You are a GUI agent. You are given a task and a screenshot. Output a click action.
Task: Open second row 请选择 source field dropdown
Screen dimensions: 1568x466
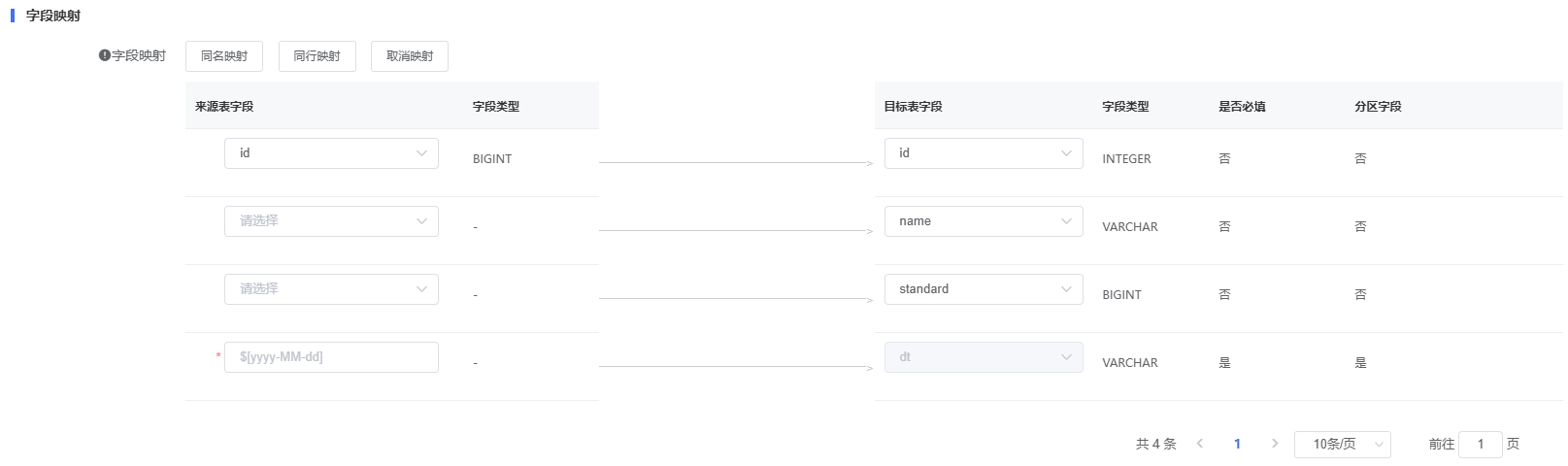coord(331,221)
